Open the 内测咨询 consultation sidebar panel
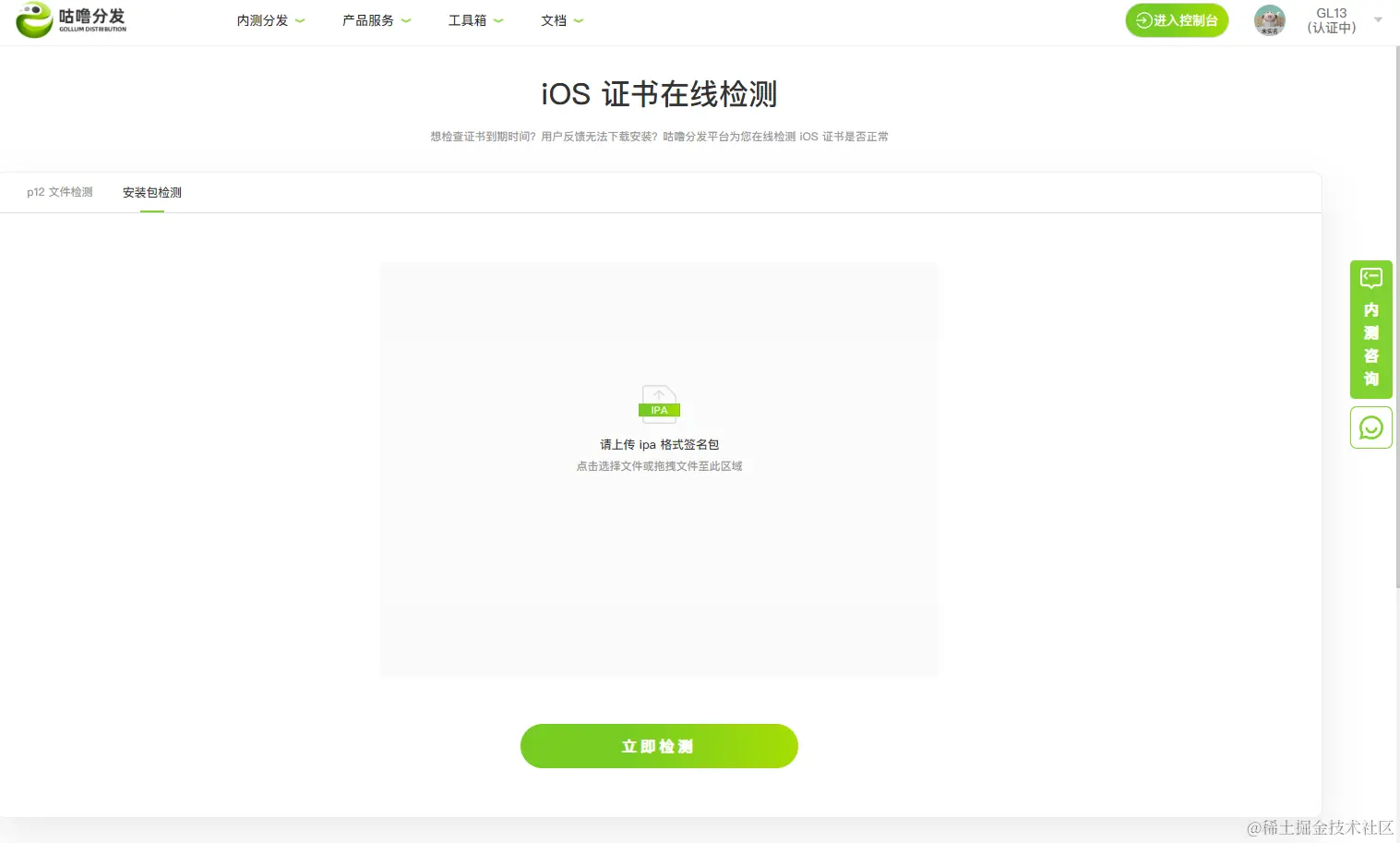 [x=1370, y=330]
